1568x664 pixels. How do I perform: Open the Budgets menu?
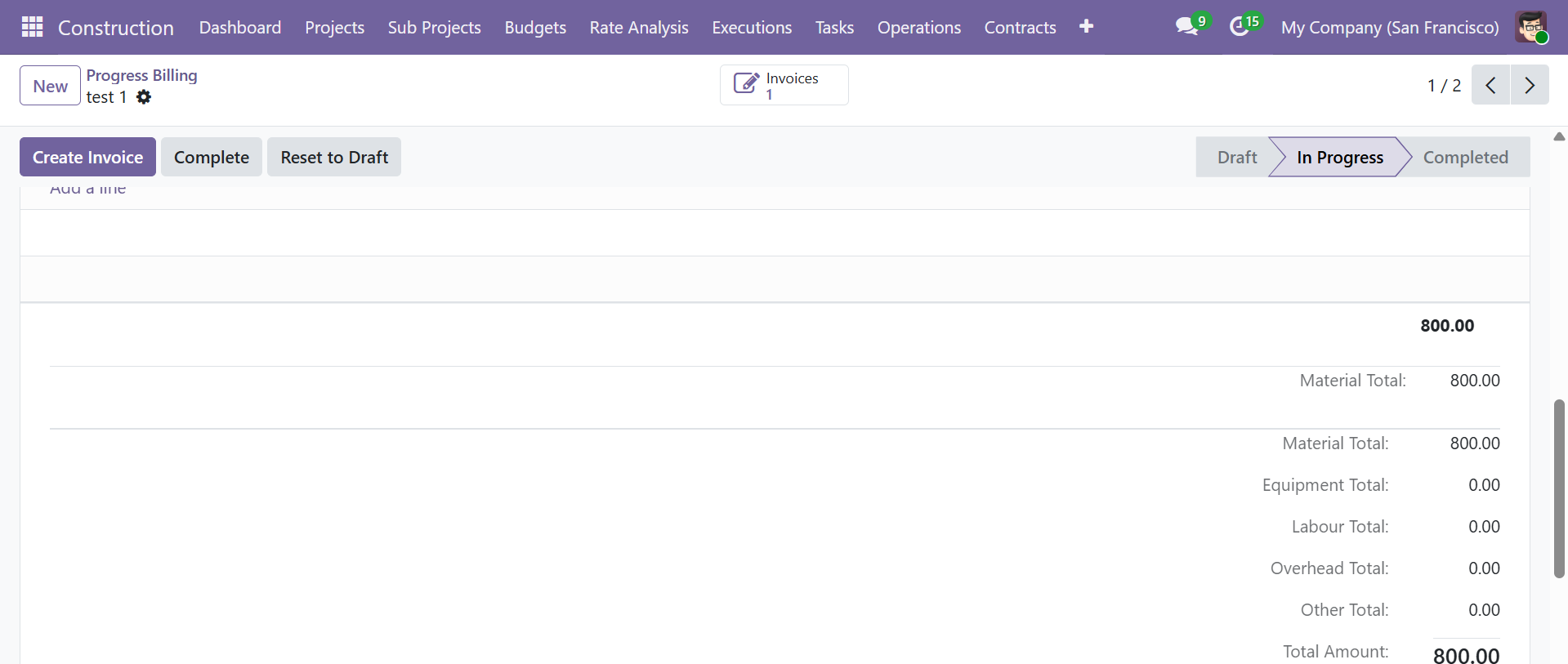point(535,28)
